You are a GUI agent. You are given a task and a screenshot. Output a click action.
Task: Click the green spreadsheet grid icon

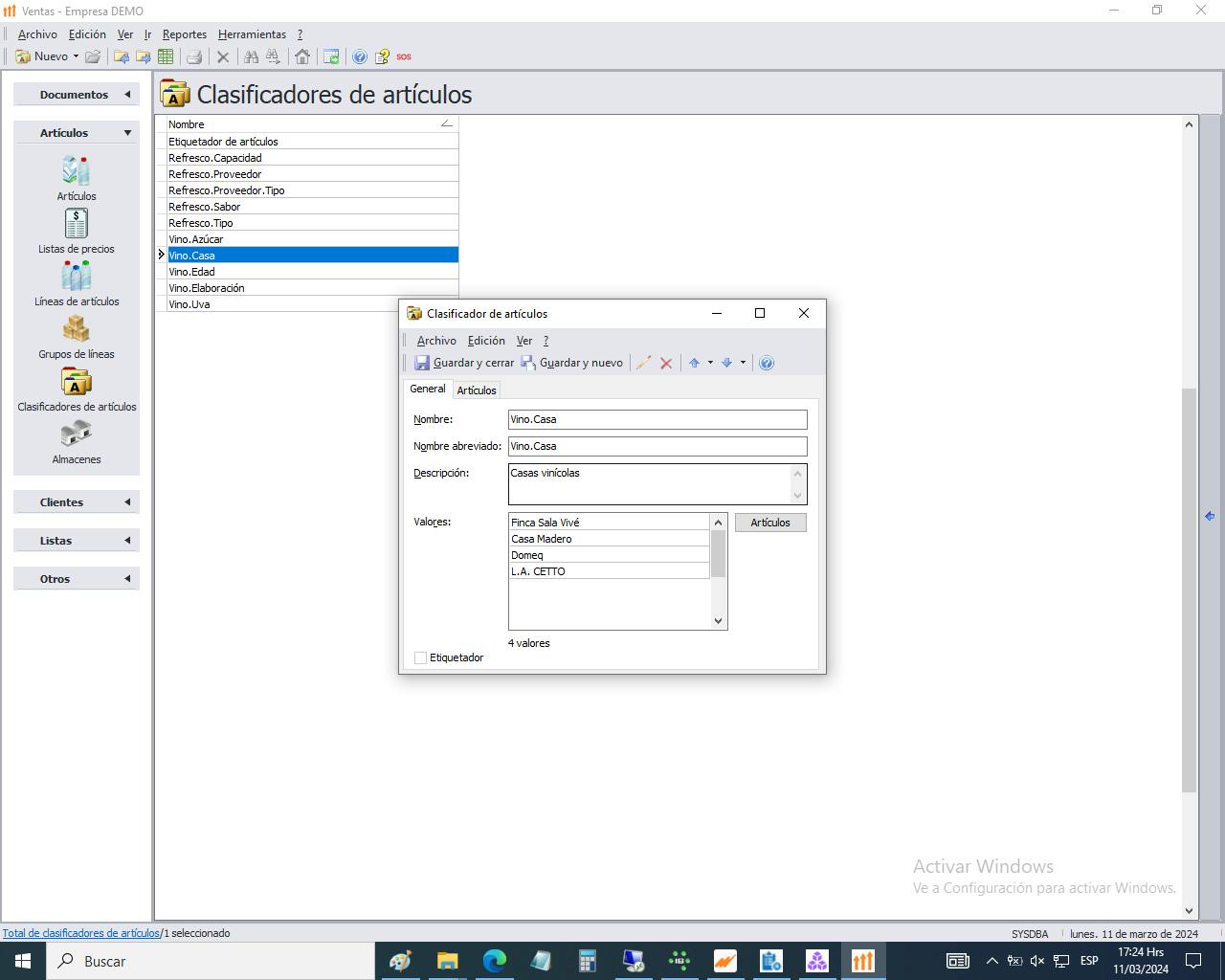(166, 56)
